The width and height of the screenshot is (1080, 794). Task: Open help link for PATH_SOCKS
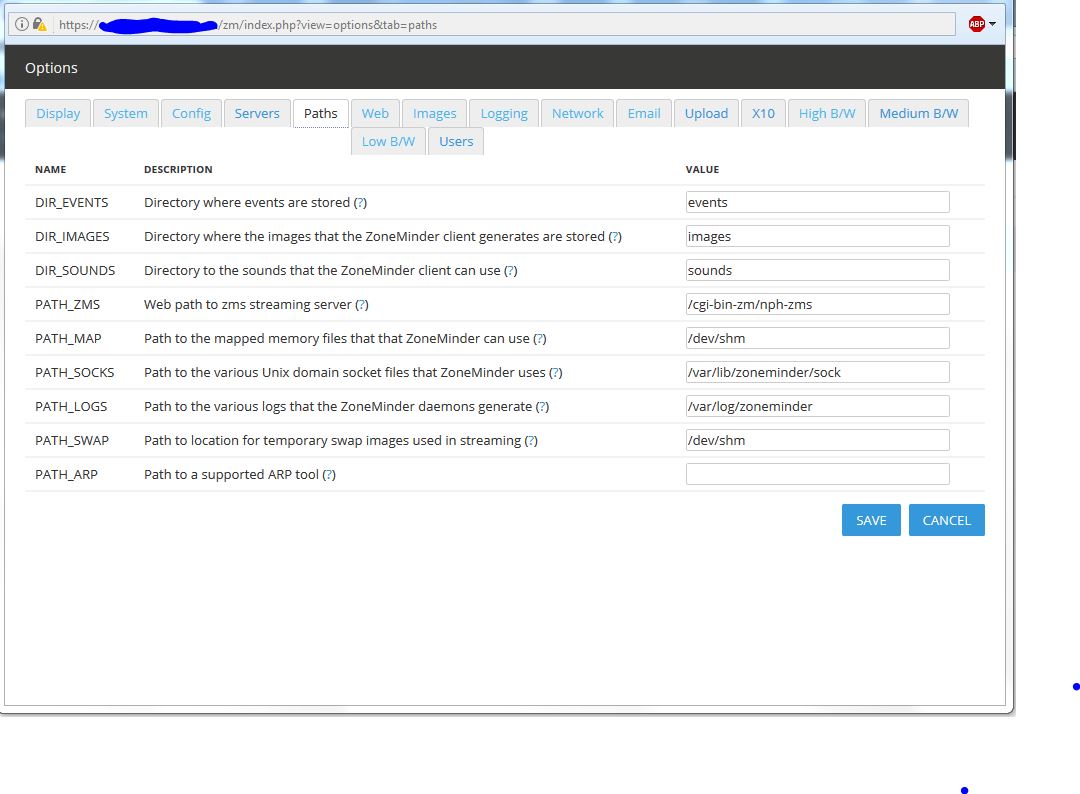[556, 373]
